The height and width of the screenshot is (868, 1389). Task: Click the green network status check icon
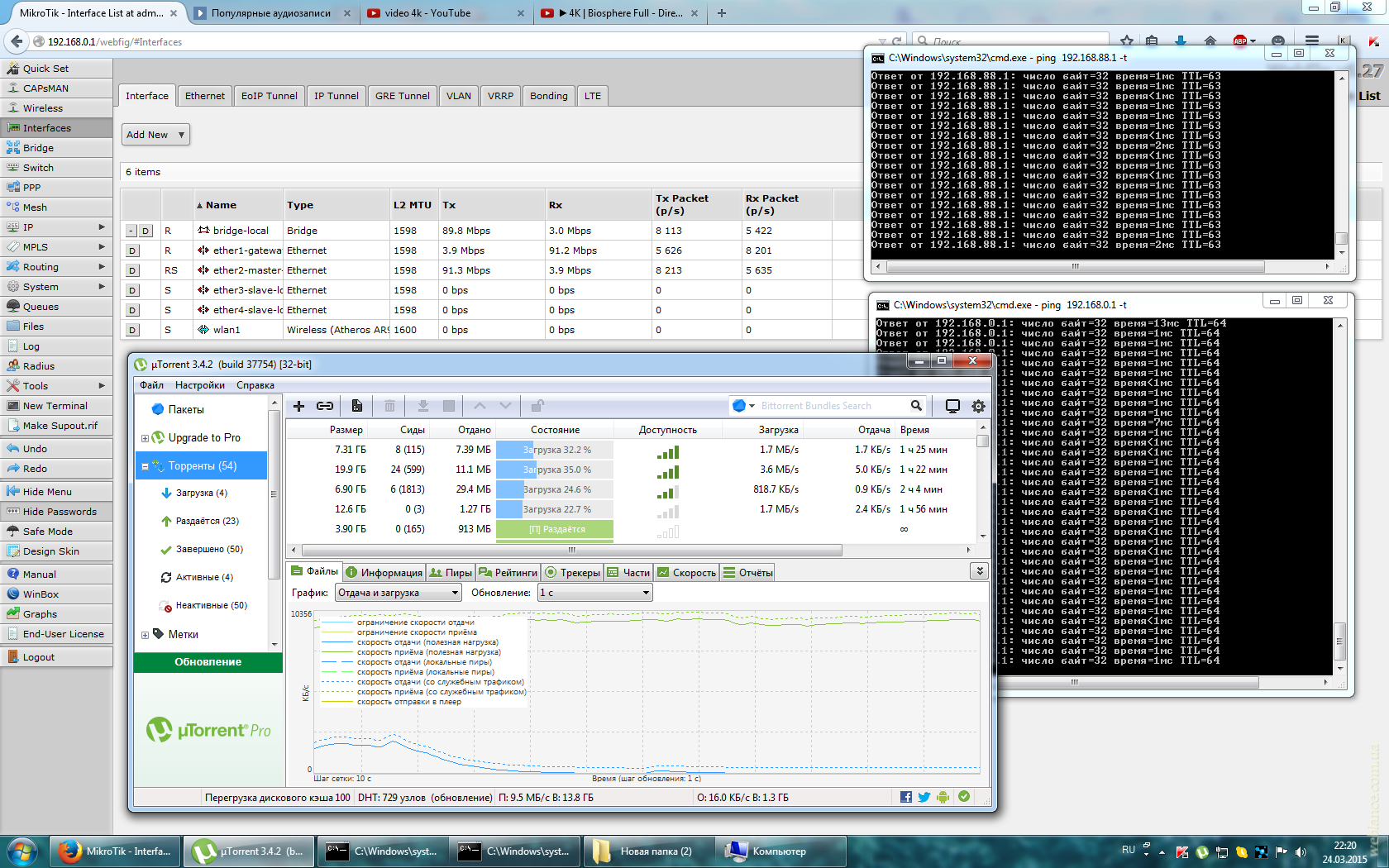[x=964, y=797]
